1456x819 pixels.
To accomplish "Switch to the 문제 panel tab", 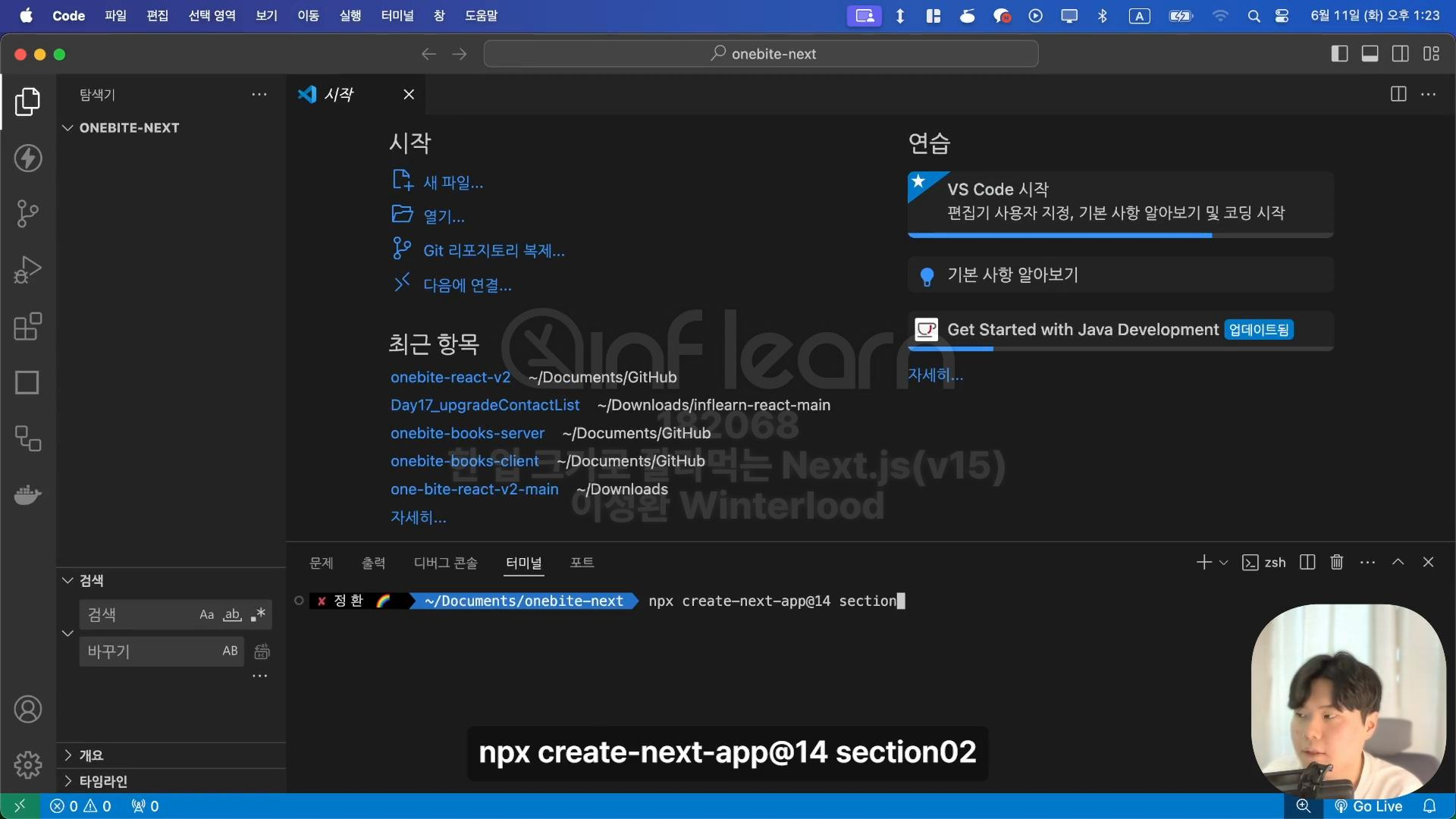I will point(322,563).
